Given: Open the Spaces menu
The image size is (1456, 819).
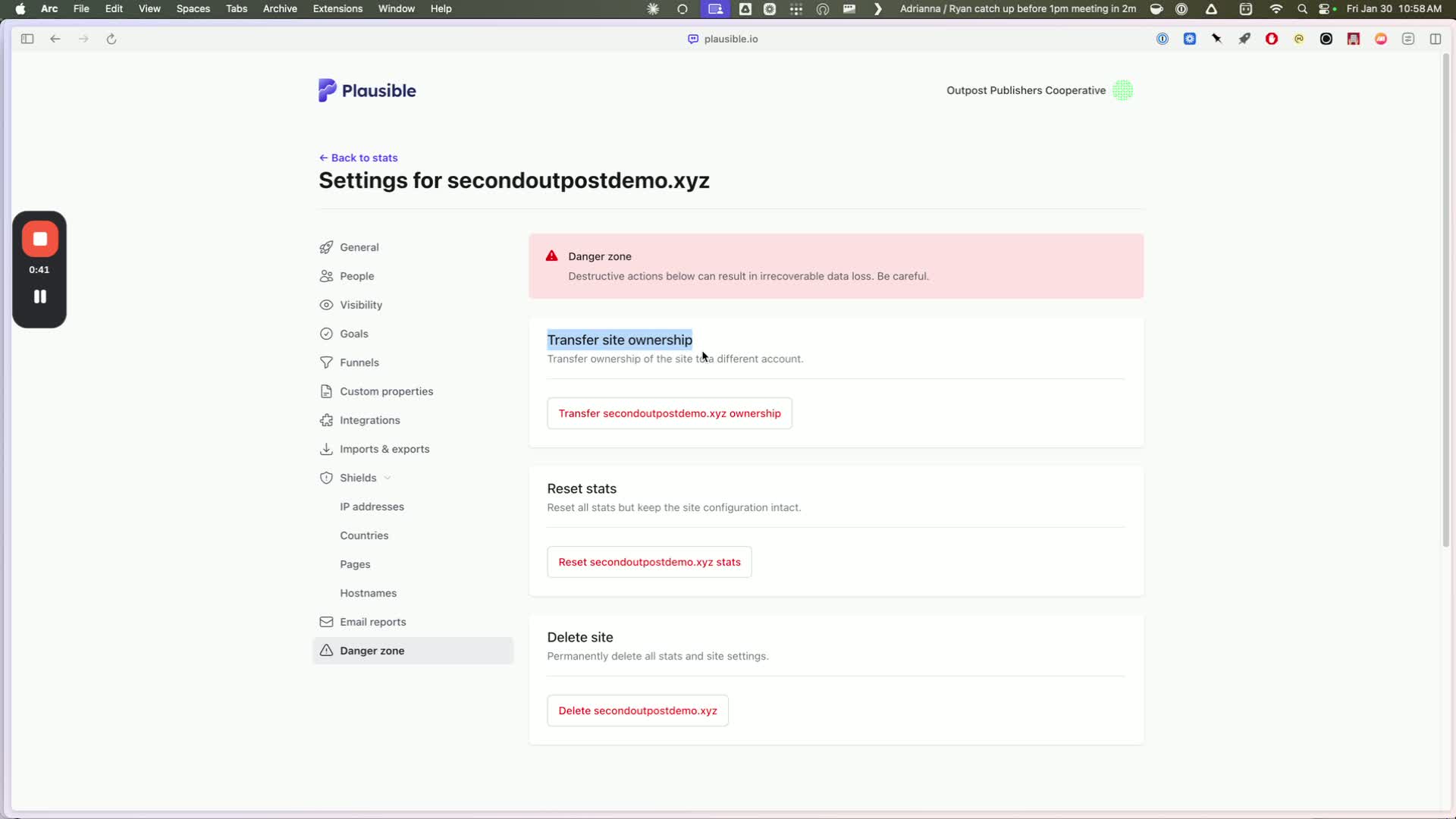Looking at the screenshot, I should 193,8.
